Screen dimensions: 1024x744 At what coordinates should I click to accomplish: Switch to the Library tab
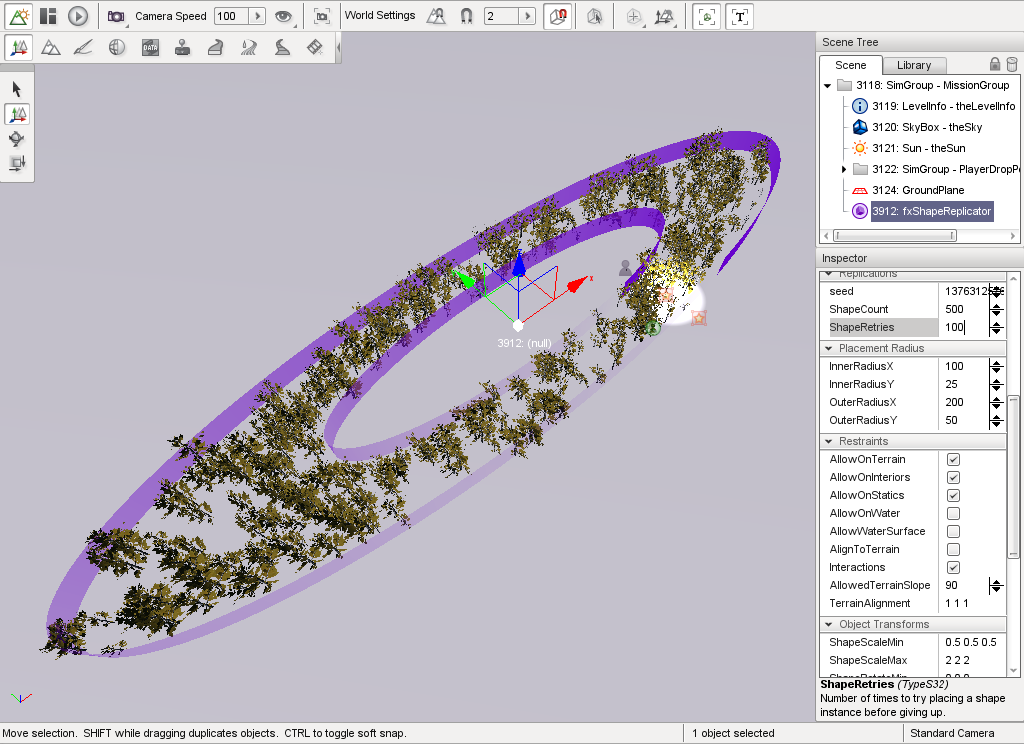[x=913, y=65]
